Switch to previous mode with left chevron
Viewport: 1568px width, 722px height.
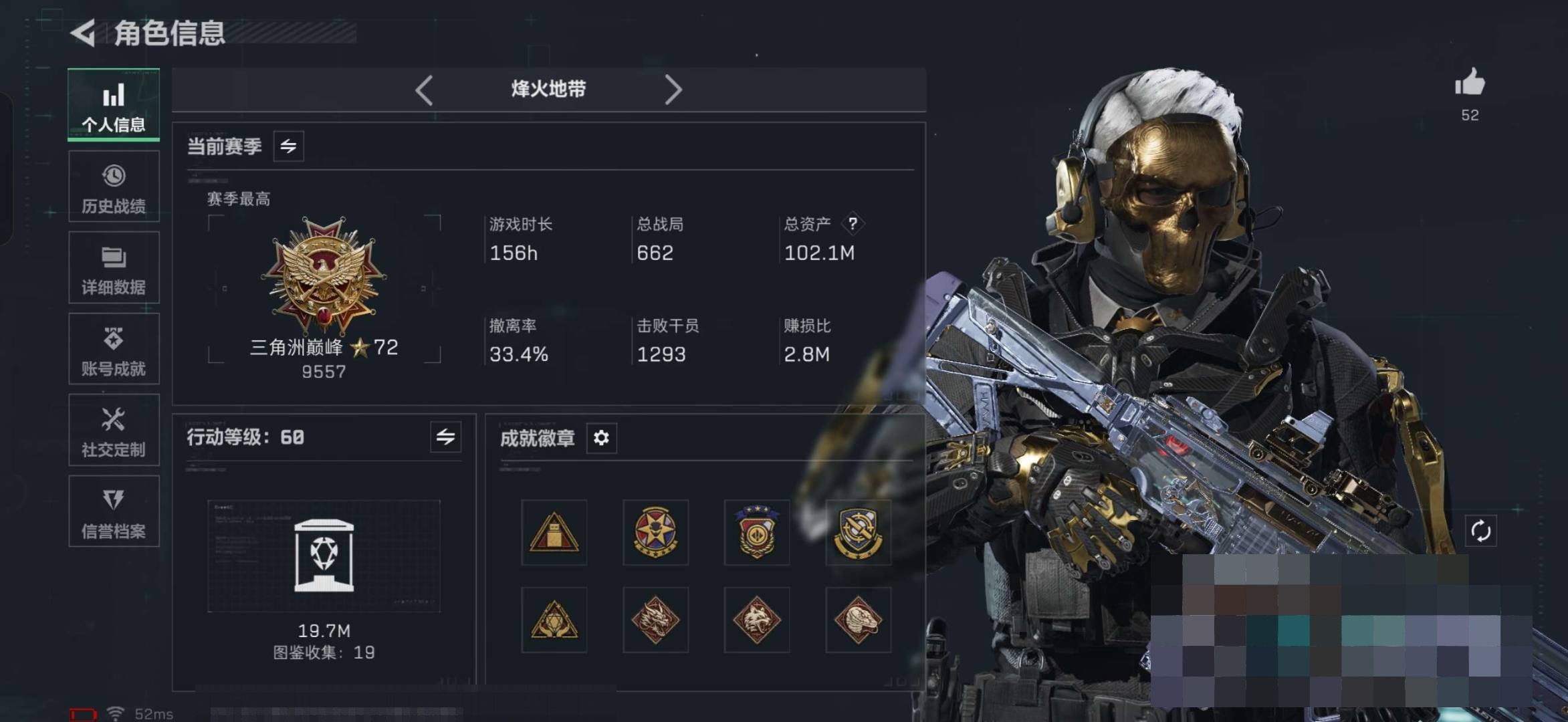click(424, 90)
